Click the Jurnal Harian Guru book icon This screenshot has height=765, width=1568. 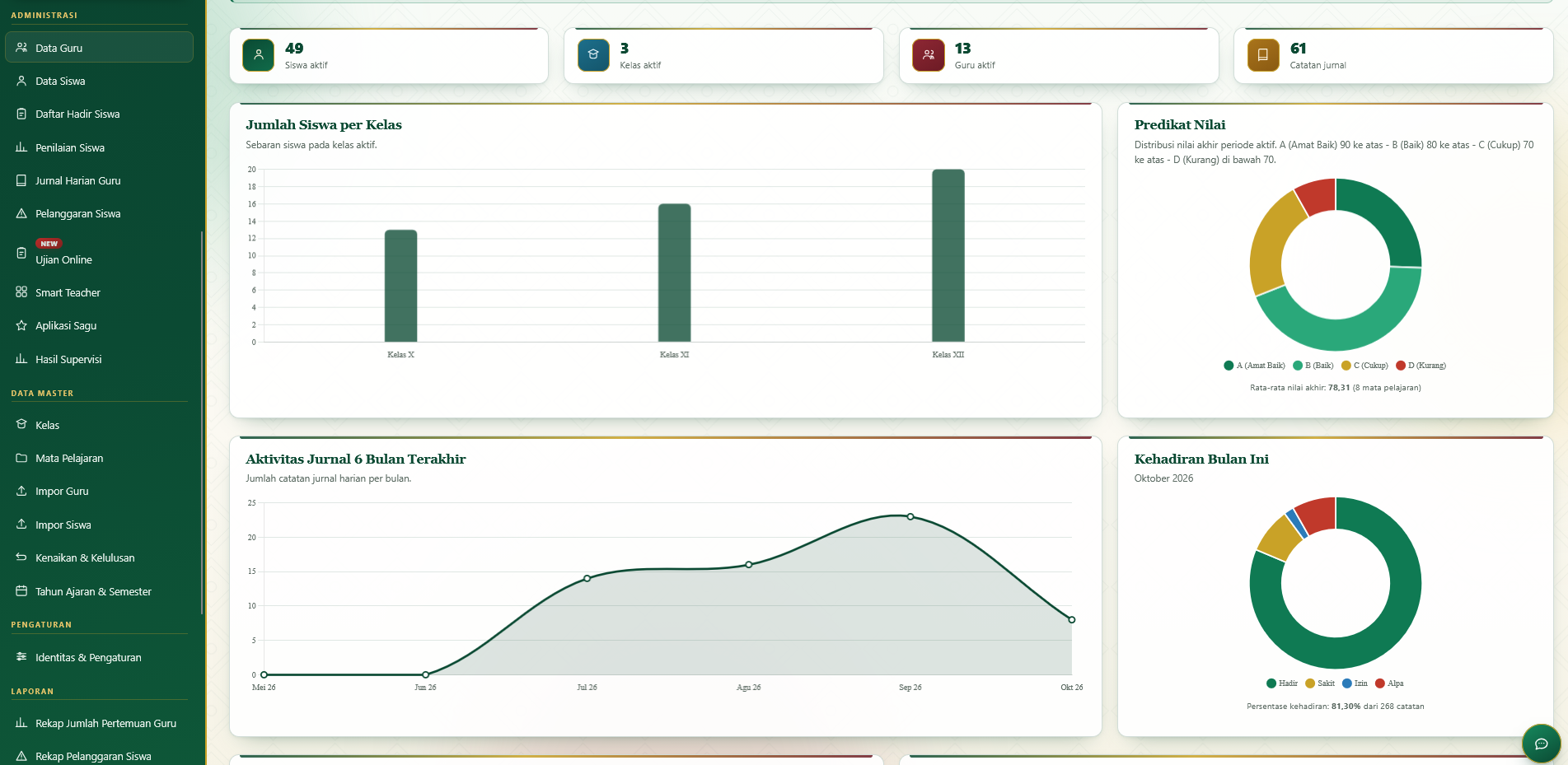point(21,180)
